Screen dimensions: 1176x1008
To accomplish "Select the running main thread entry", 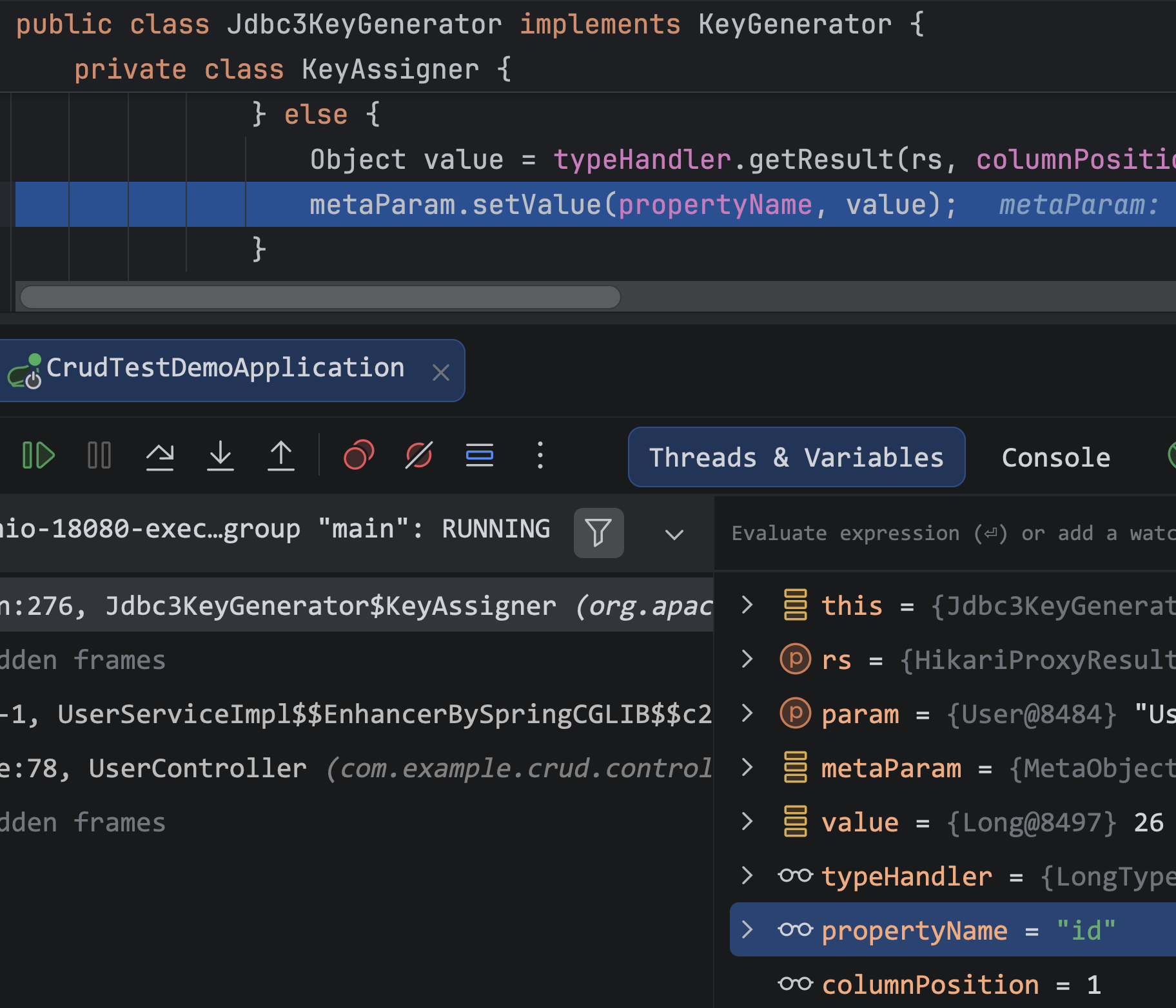I will click(274, 530).
